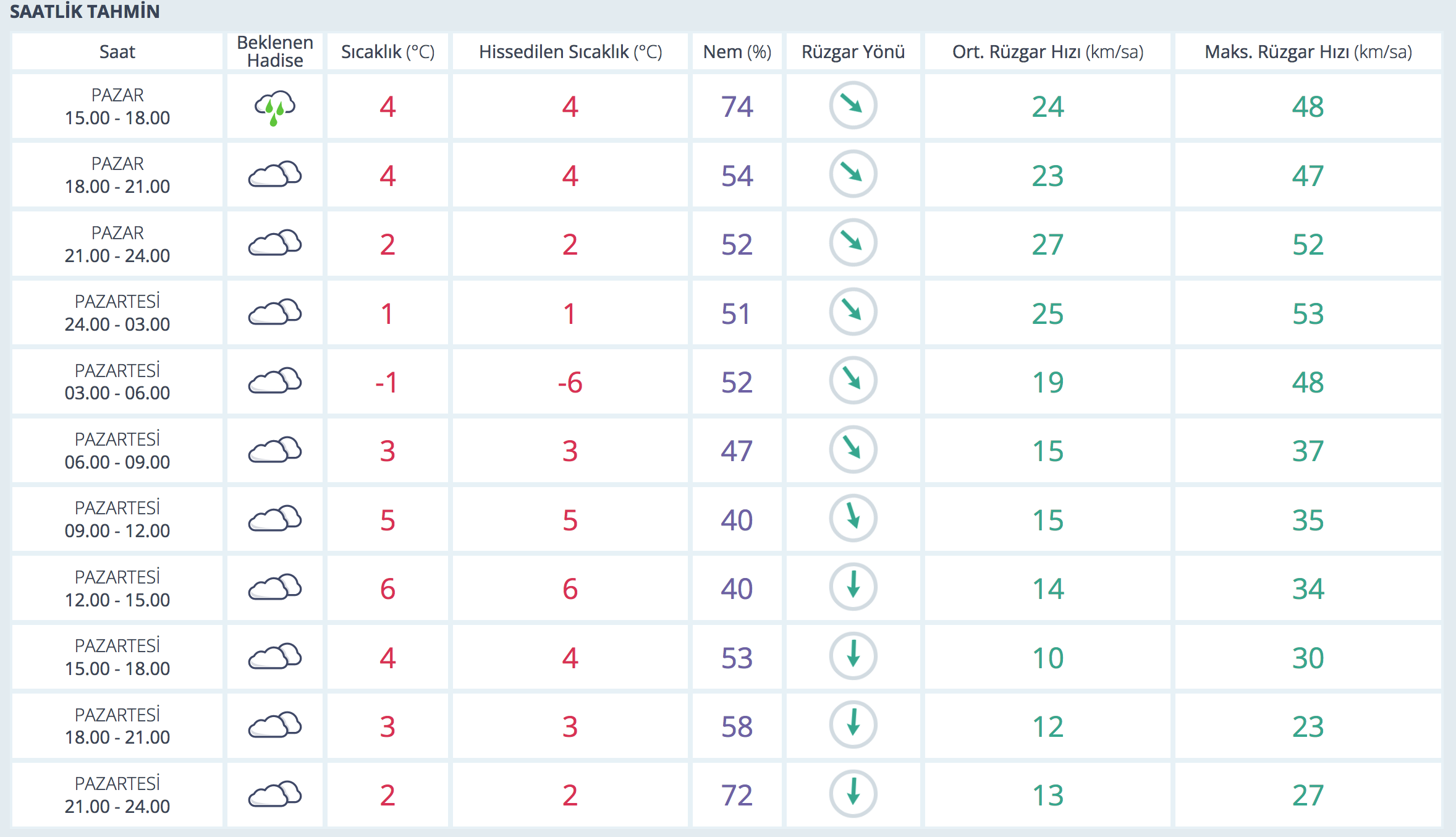The image size is (1456, 837).
Task: Click the Rüzgar Yönü column header
Action: pos(853,52)
